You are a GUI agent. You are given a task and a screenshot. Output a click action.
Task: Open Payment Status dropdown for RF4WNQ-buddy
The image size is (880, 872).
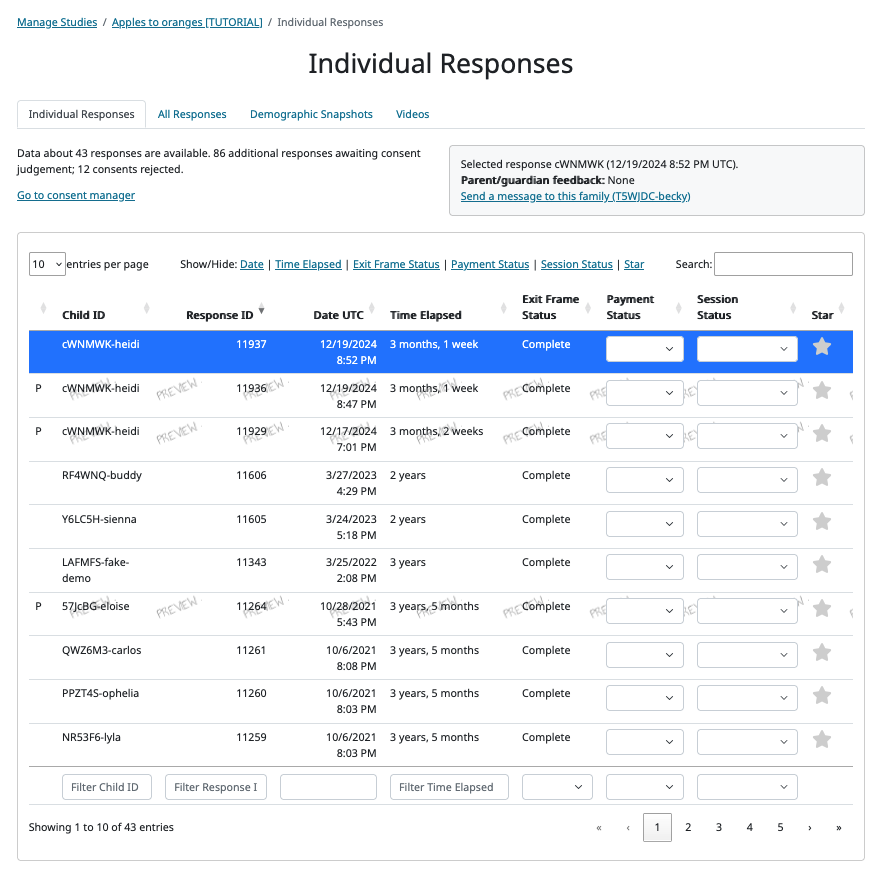pos(645,480)
